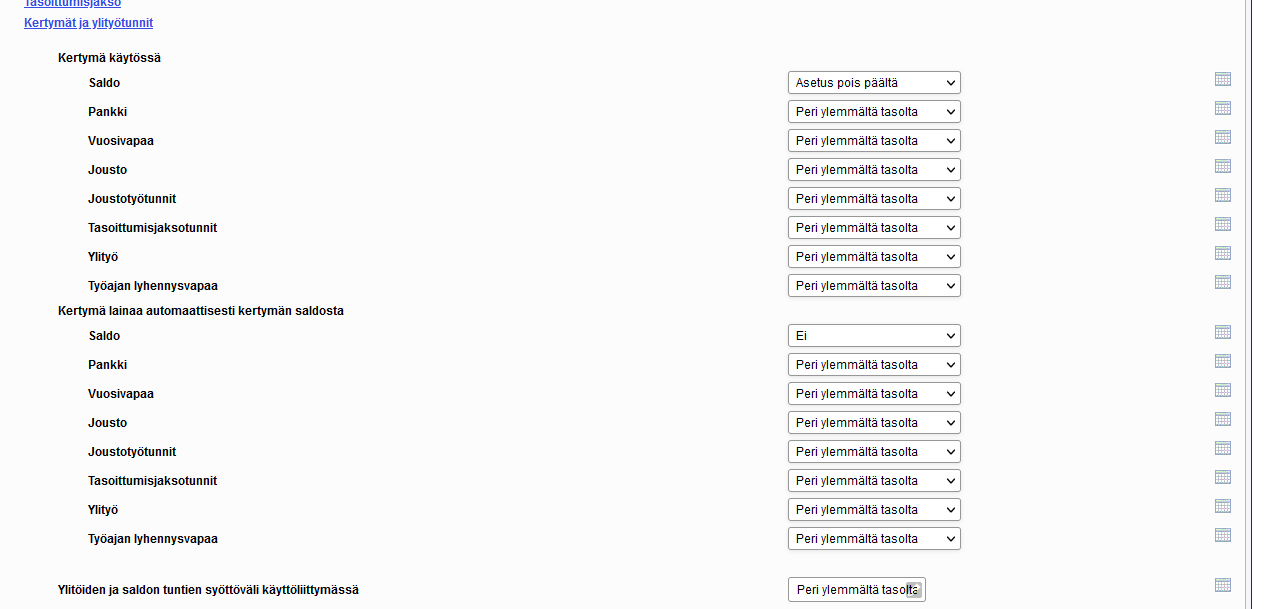This screenshot has width=1269, height=609.
Task: Open the Jousto dropdown under Kertymä käytössä
Action: [x=874, y=170]
